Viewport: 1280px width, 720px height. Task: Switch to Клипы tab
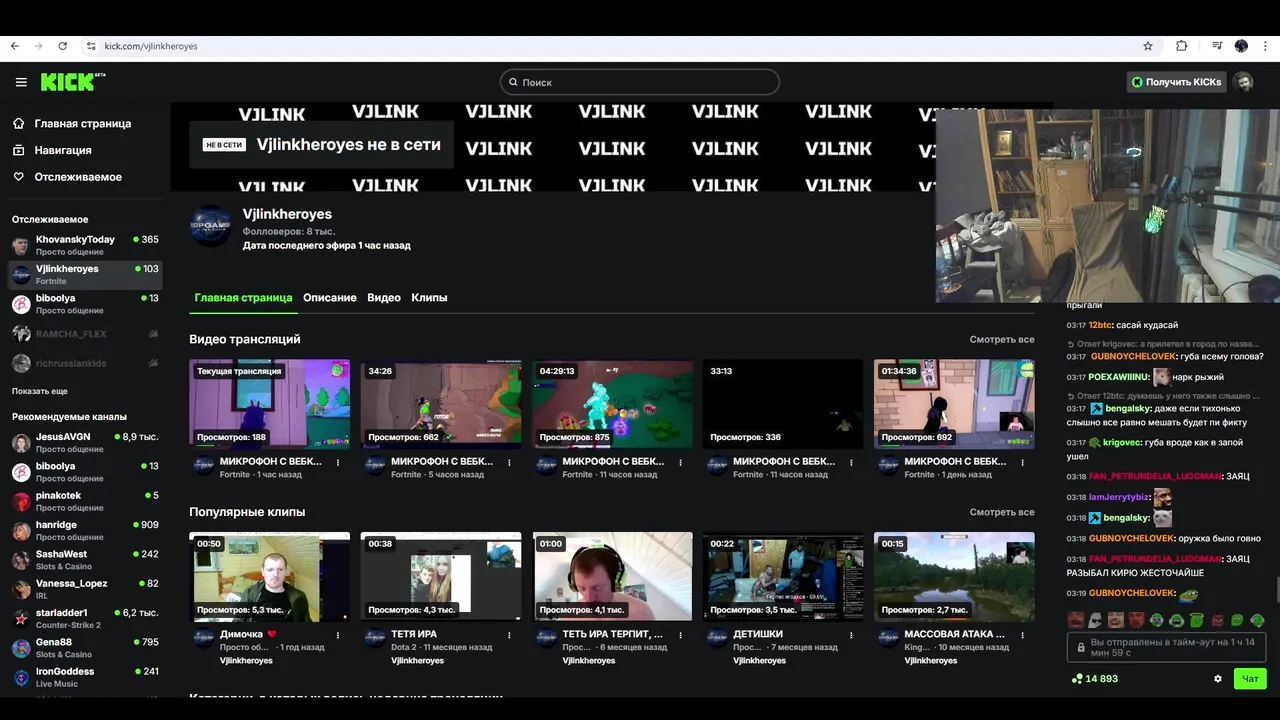click(429, 298)
